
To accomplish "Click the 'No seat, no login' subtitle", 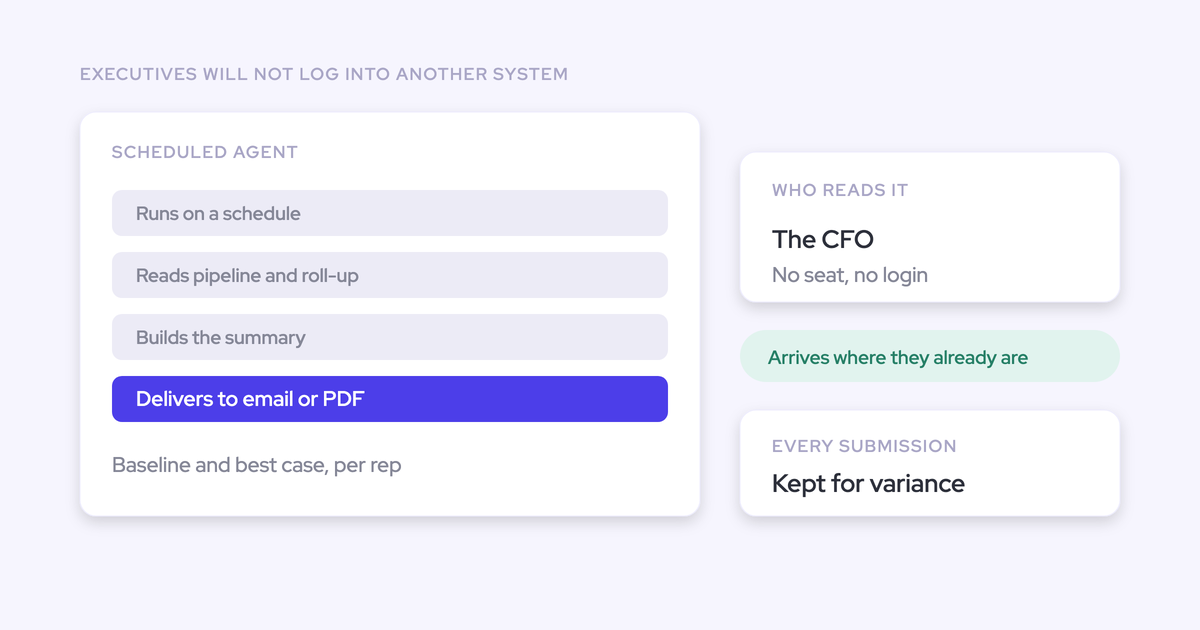I will (850, 275).
